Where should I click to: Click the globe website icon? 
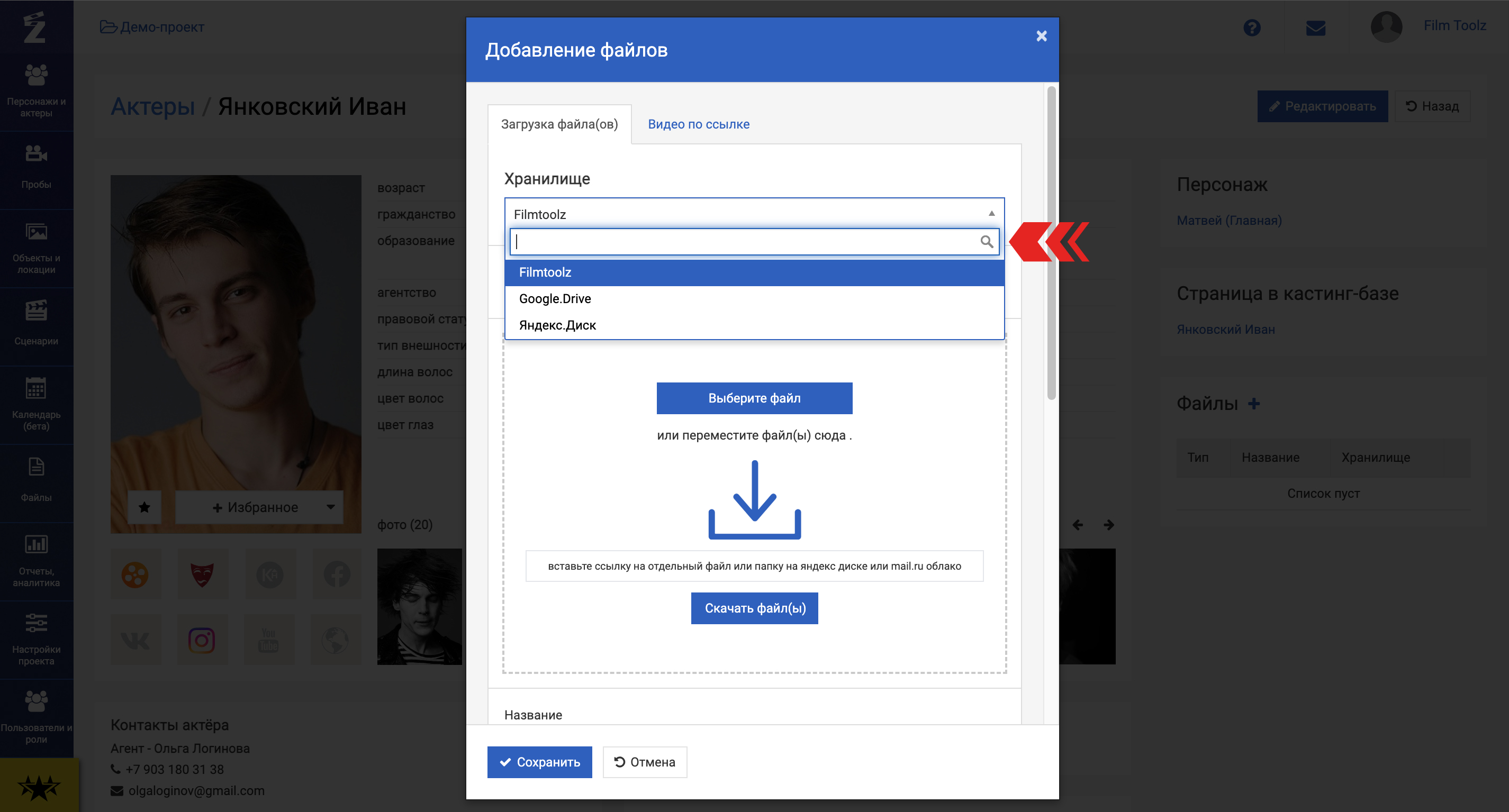tap(336, 640)
